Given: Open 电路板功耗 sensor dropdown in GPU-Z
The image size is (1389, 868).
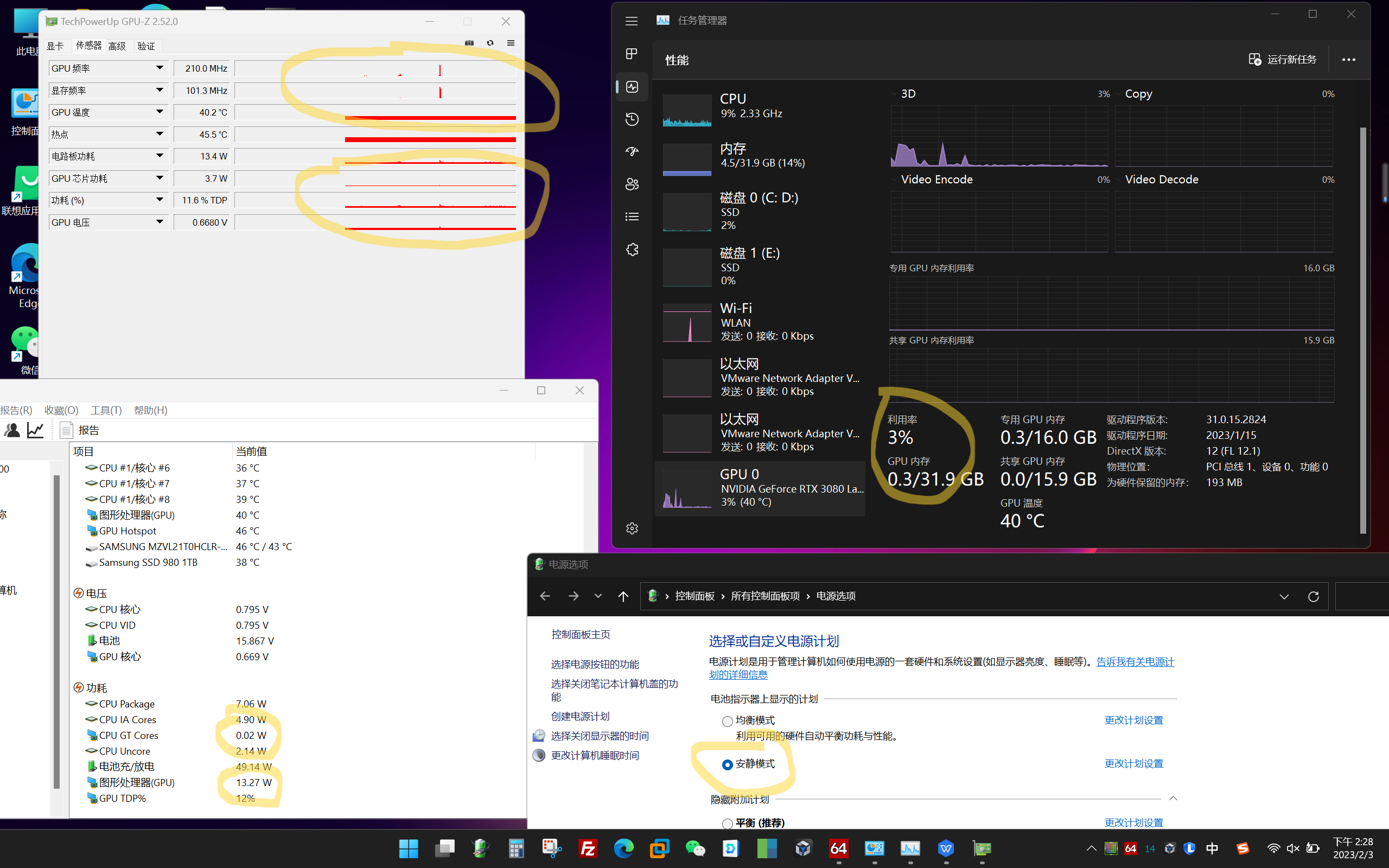Looking at the screenshot, I should (x=160, y=156).
